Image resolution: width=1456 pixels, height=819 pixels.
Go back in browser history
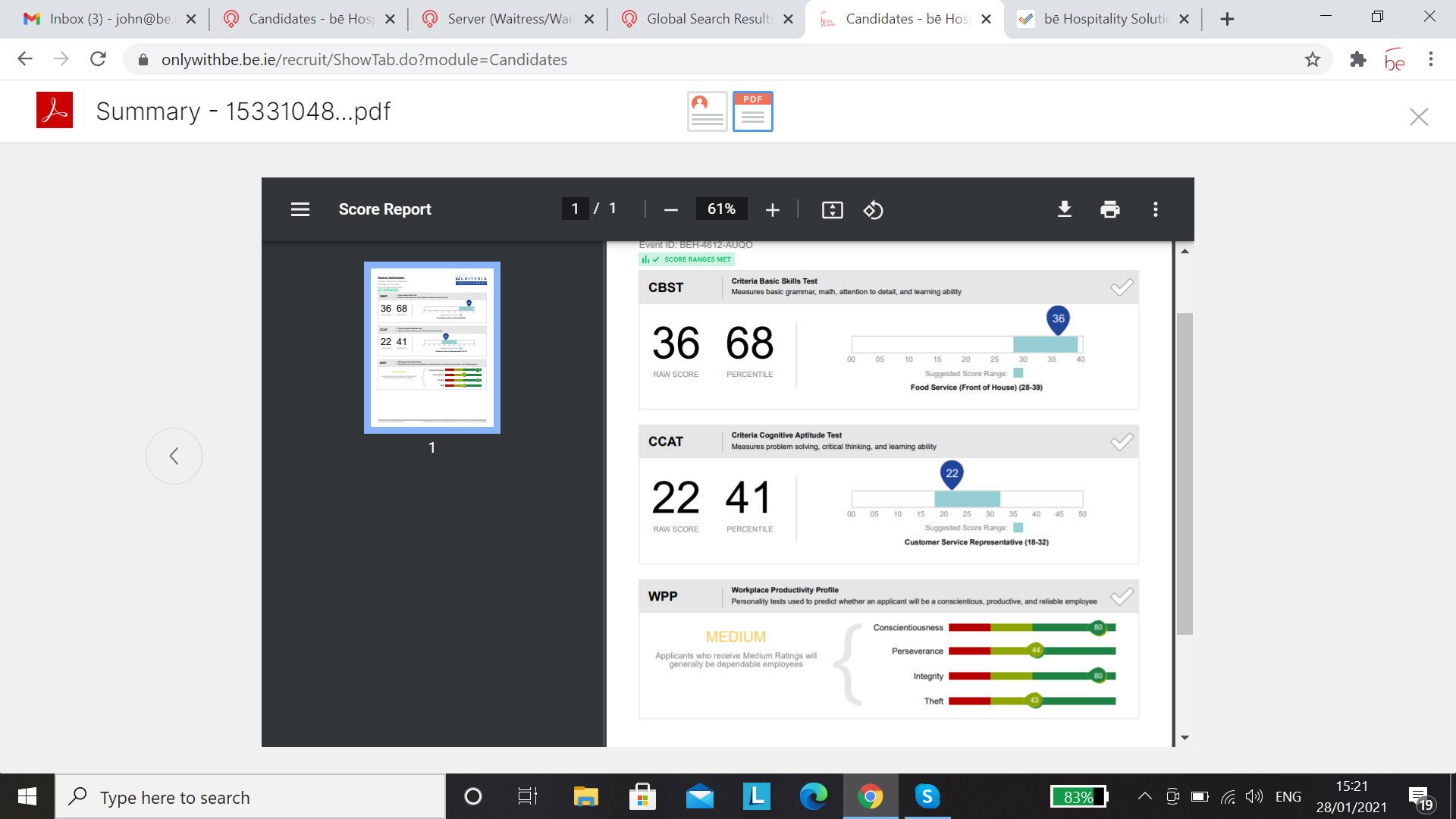click(25, 59)
